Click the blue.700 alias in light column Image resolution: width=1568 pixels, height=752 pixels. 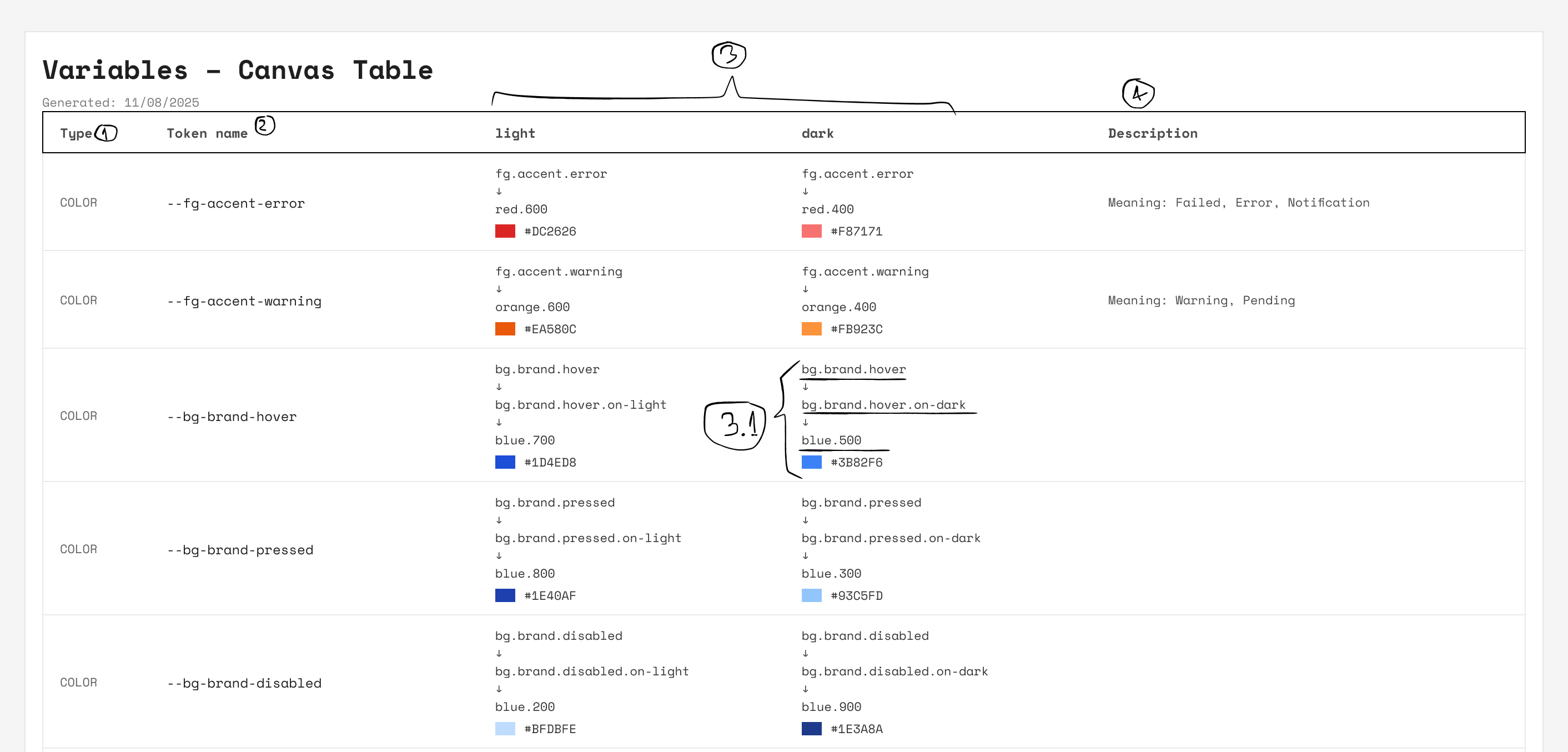525,440
